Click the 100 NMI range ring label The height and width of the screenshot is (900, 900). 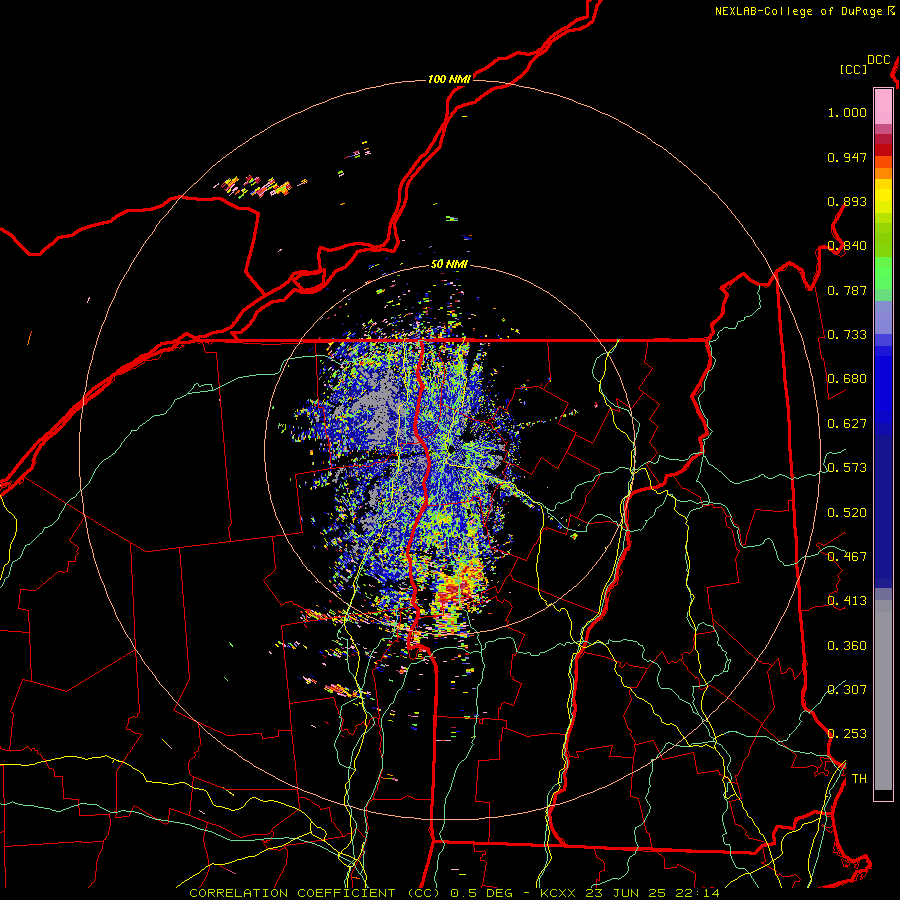(x=449, y=79)
